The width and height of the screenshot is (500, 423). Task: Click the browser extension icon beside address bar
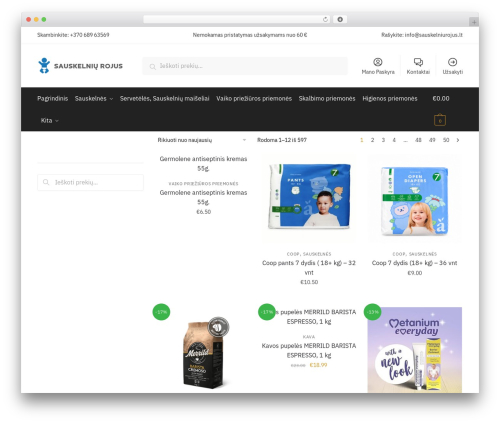click(x=340, y=20)
